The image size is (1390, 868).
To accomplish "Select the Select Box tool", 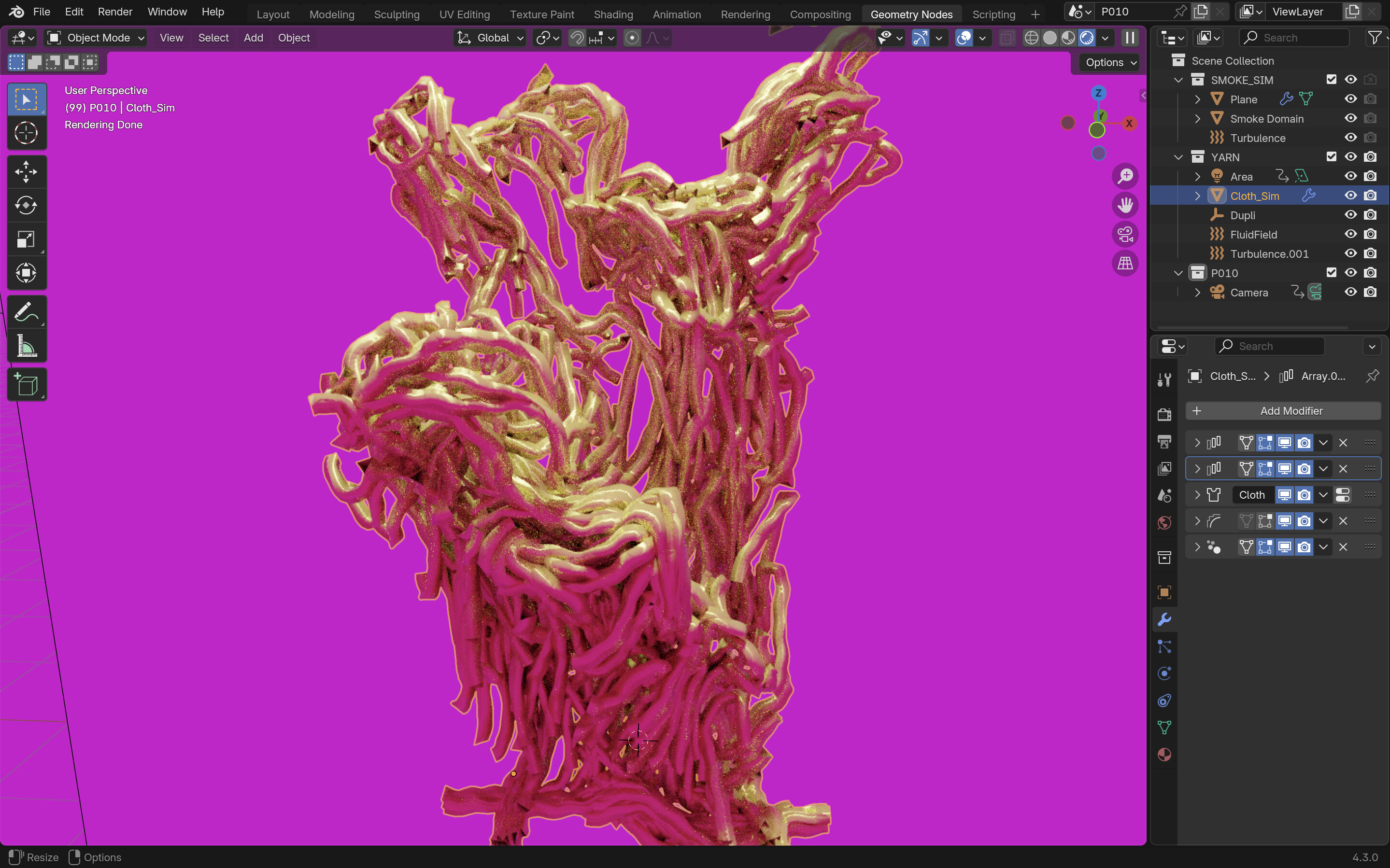I will click(x=27, y=99).
